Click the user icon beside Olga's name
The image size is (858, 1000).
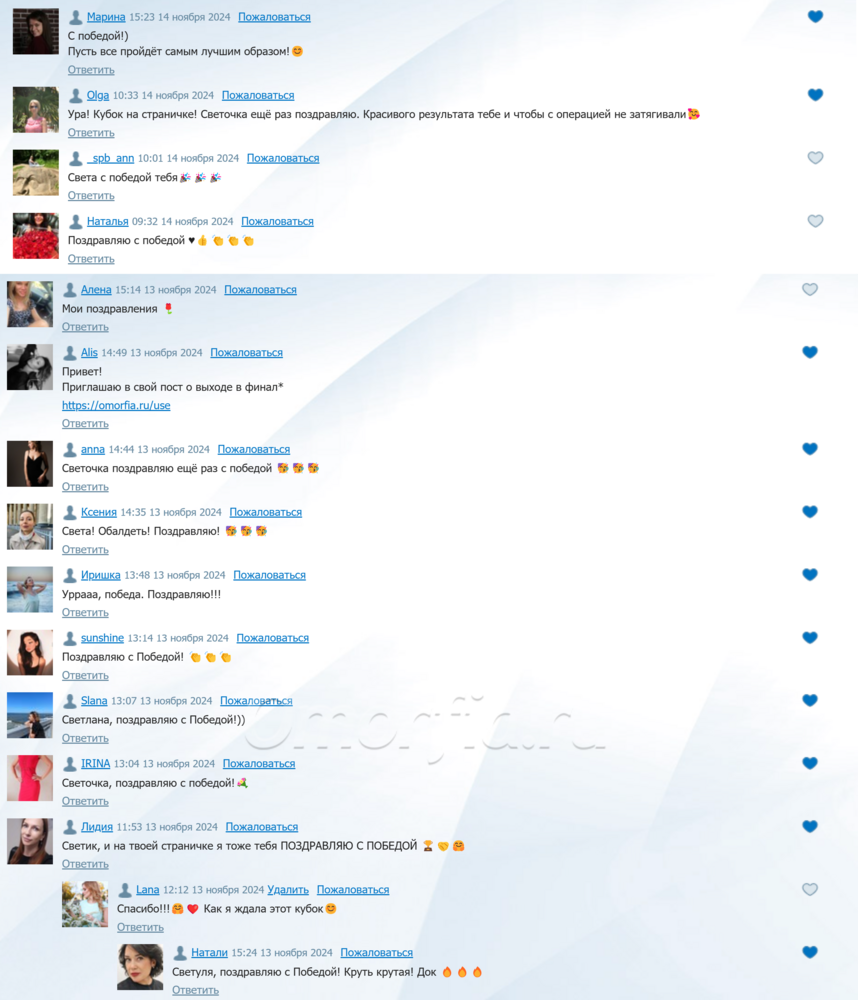pyautogui.click(x=75, y=95)
